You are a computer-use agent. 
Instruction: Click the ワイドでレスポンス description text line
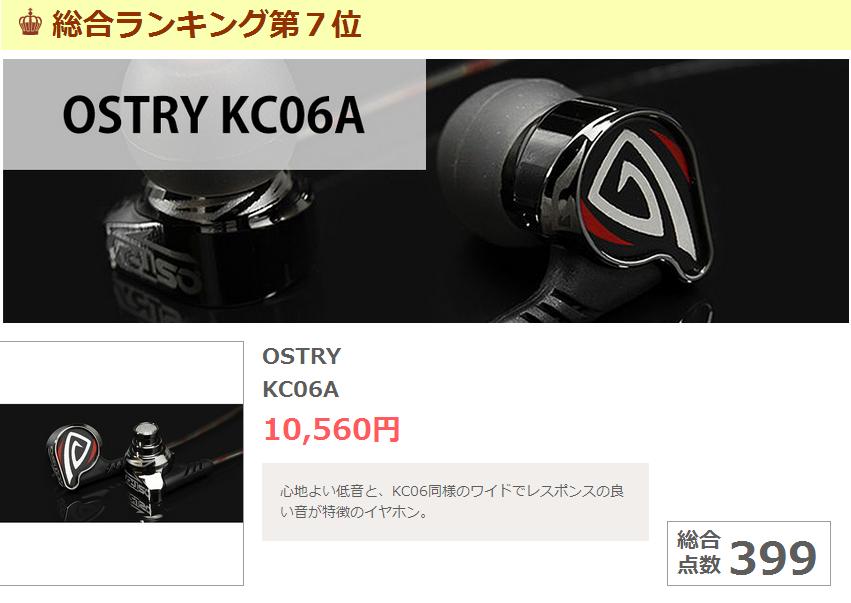(x=452, y=491)
